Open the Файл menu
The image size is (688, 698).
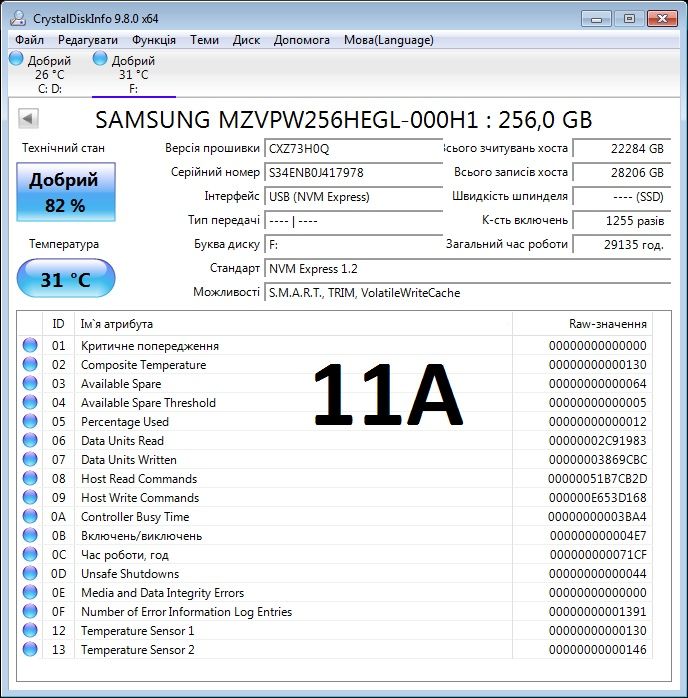coord(29,40)
